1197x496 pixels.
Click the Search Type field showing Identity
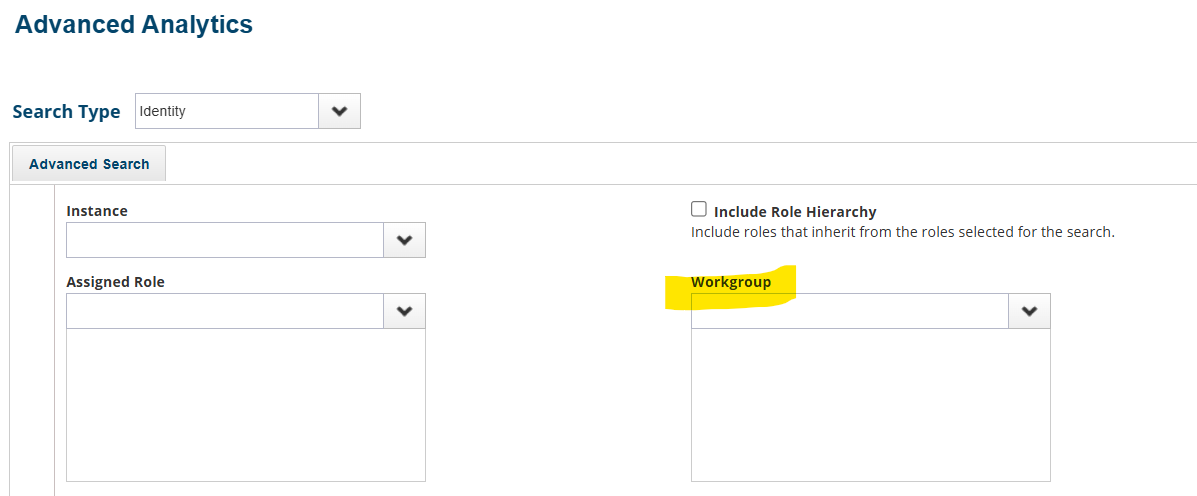point(227,112)
